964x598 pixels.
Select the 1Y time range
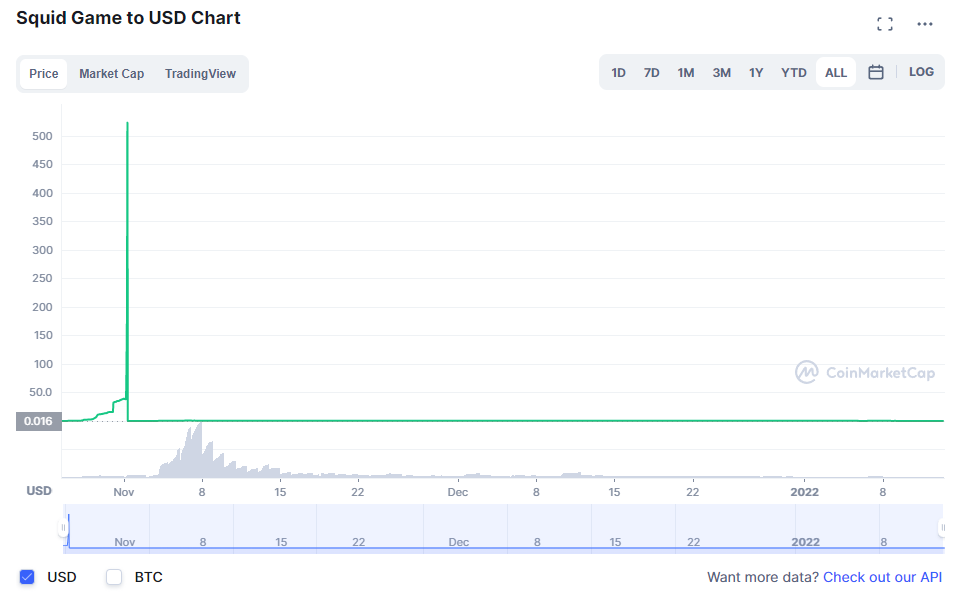point(756,73)
